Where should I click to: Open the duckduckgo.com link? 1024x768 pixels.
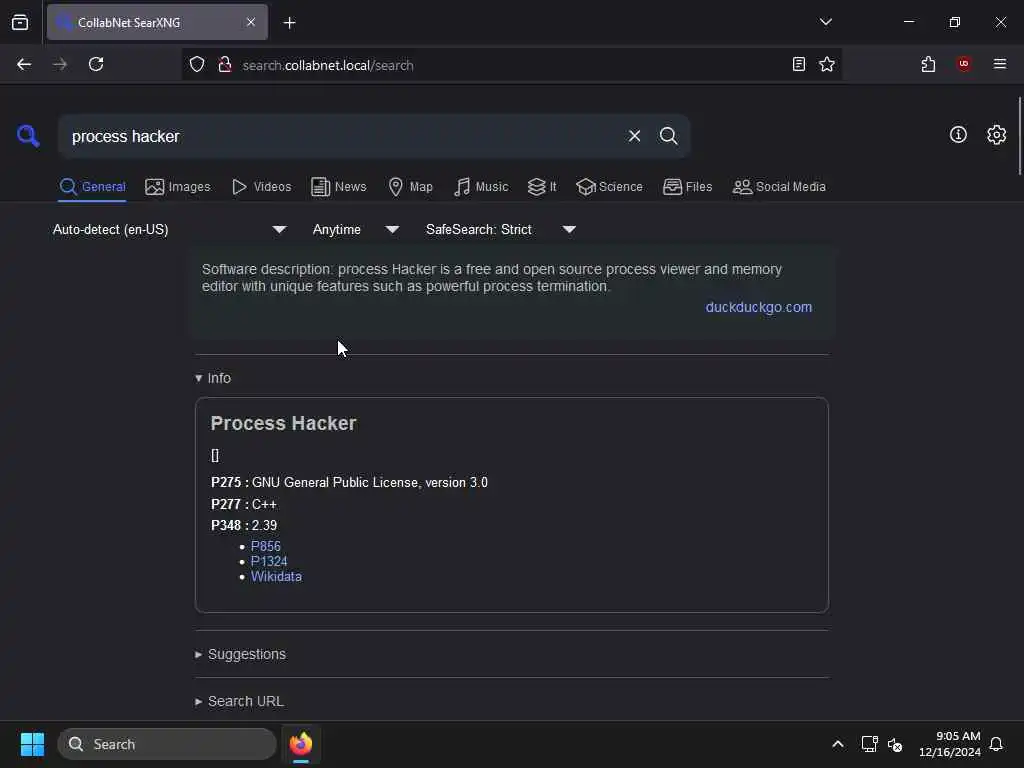758,308
